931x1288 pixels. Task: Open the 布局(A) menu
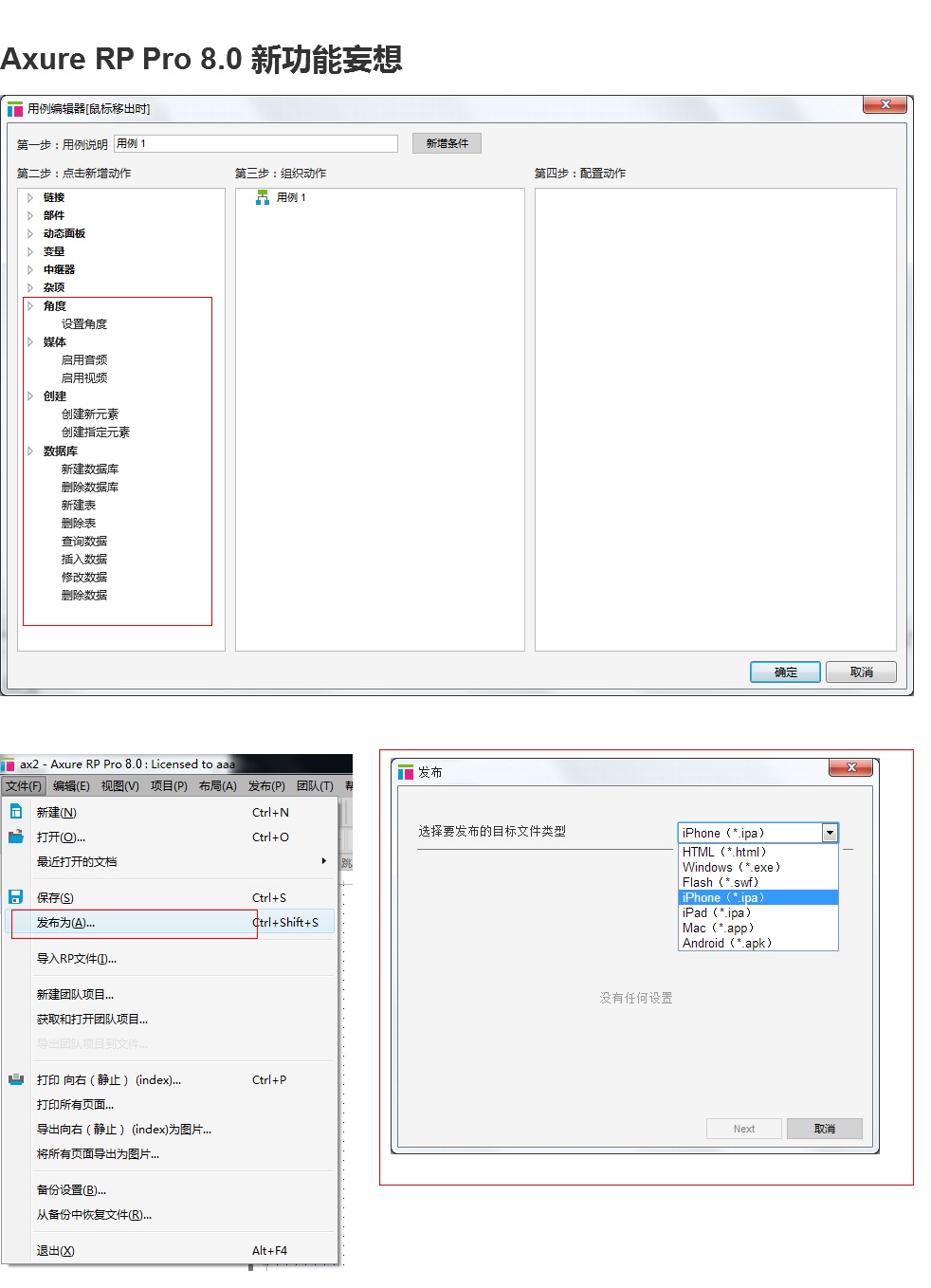pyautogui.click(x=218, y=786)
